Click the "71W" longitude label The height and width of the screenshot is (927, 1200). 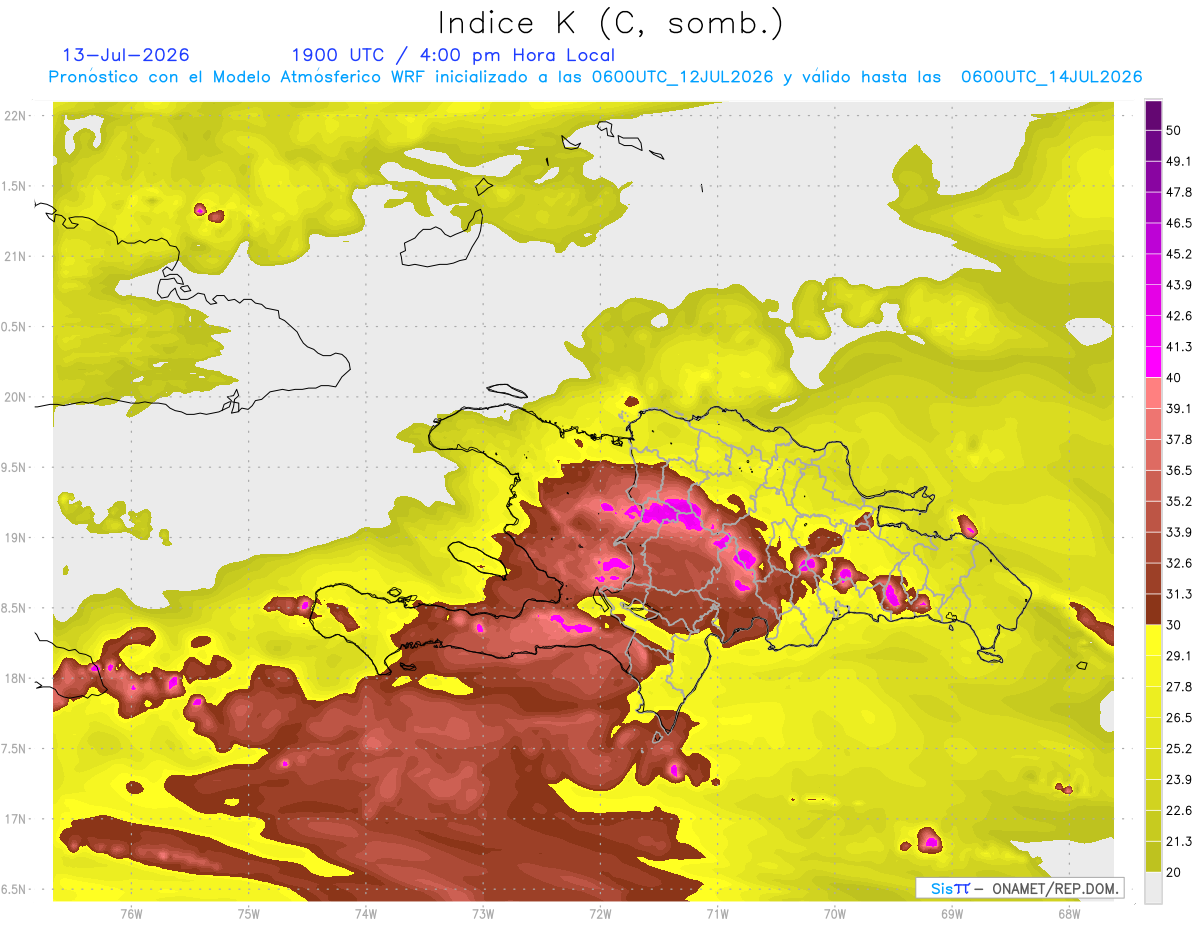pos(717,913)
